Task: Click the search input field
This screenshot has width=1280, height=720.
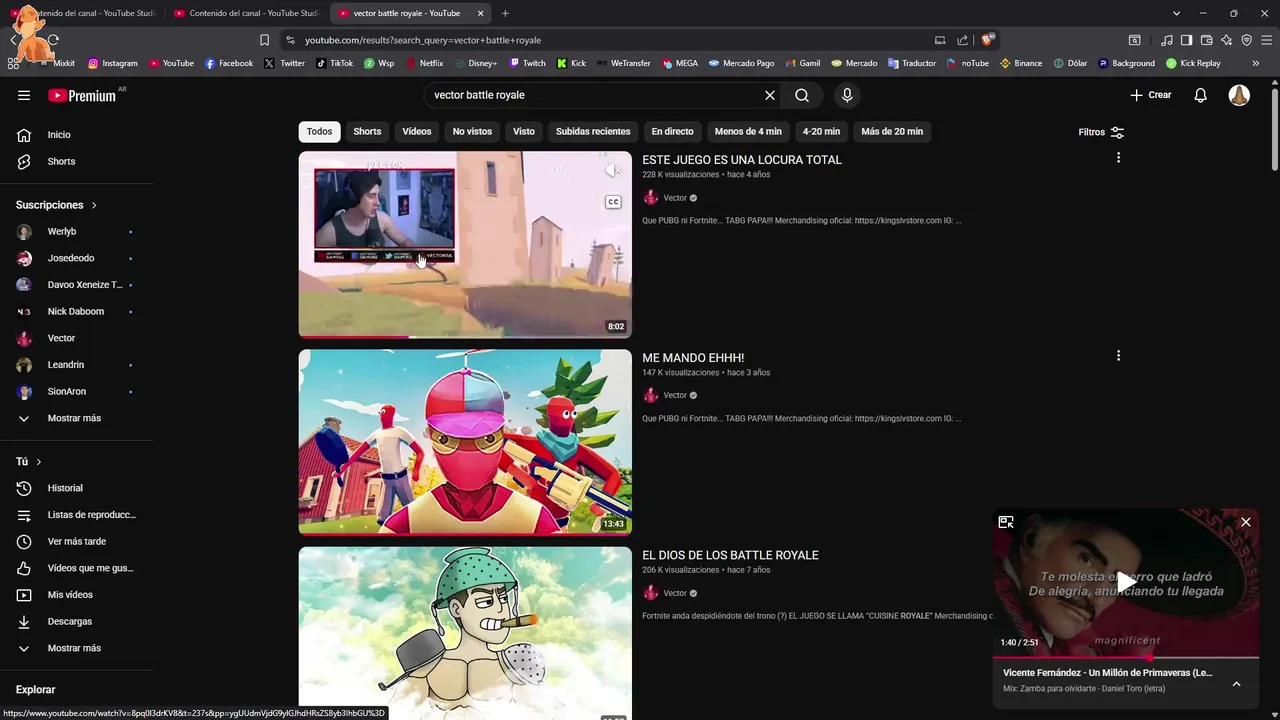Action: tap(592, 95)
